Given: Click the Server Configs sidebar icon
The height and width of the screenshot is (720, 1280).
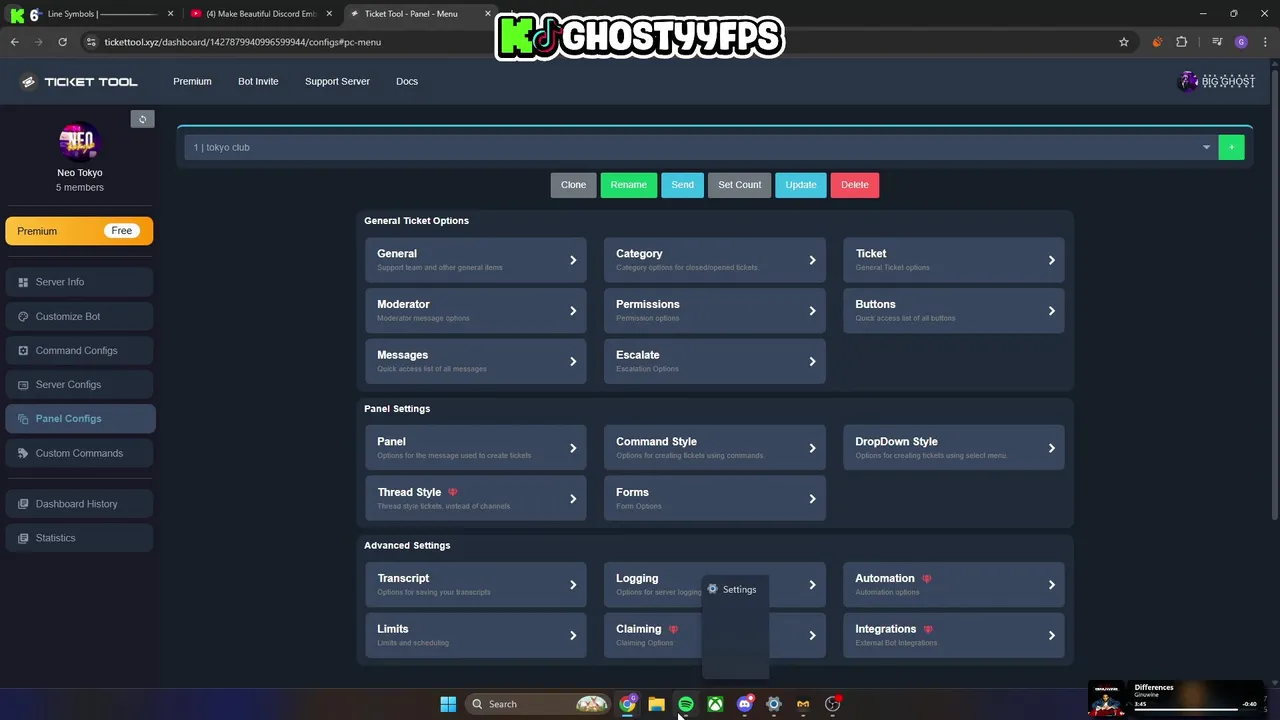Looking at the screenshot, I should tap(23, 385).
